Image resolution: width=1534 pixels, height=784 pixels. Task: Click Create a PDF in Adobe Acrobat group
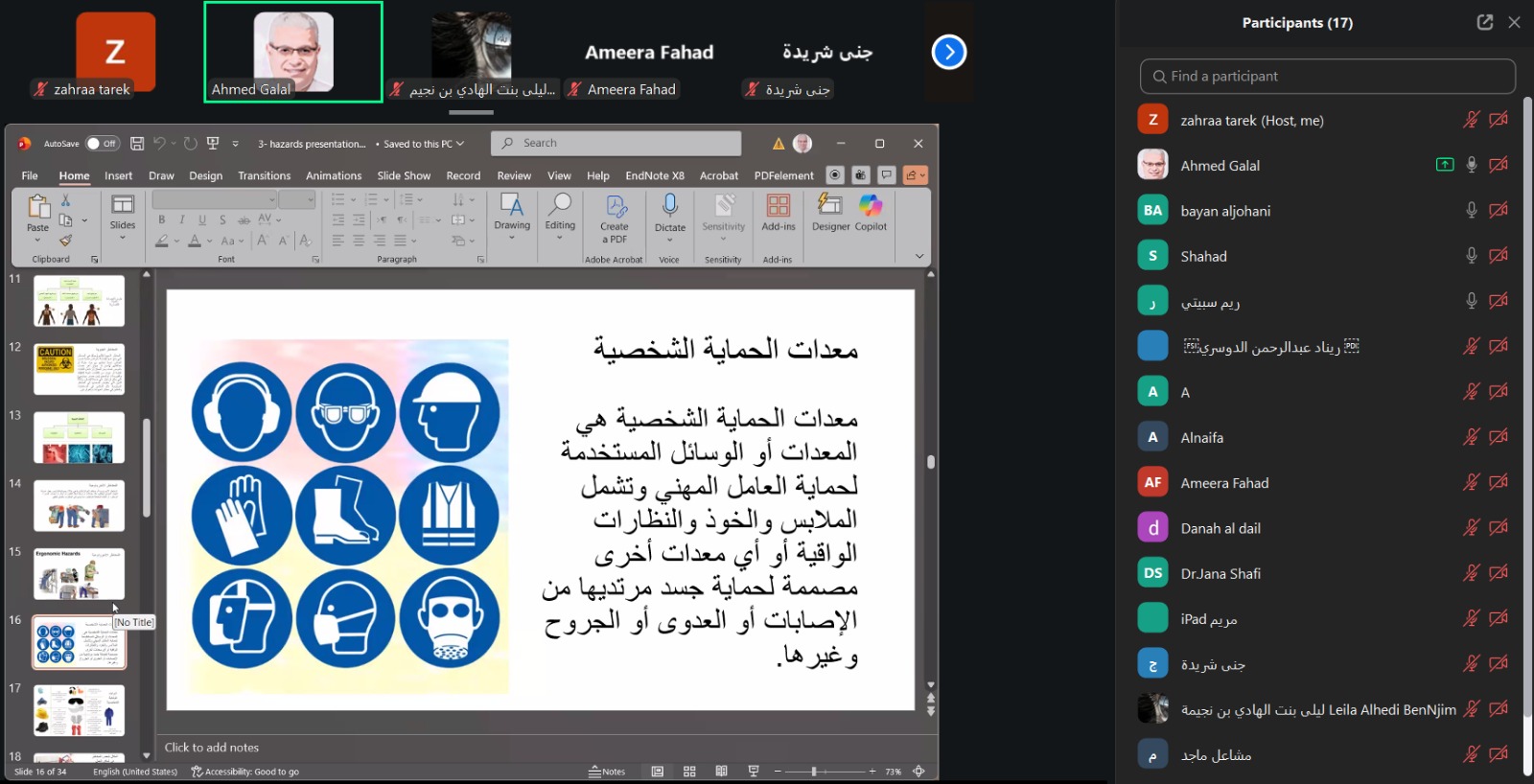tap(615, 218)
